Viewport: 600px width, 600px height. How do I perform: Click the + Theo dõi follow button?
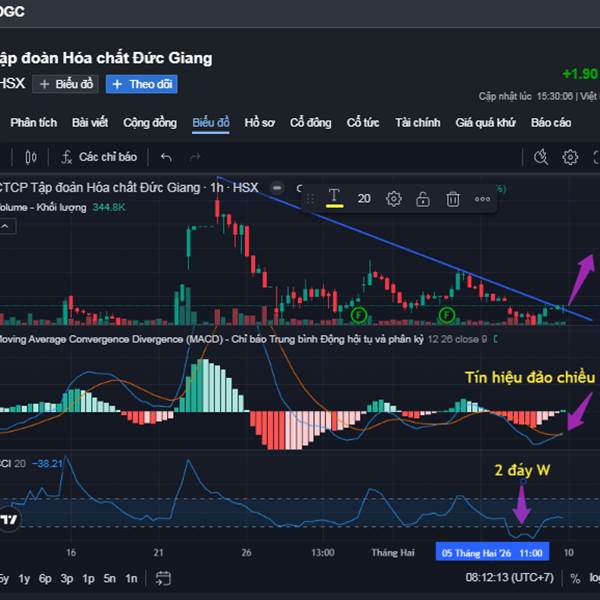click(x=142, y=84)
